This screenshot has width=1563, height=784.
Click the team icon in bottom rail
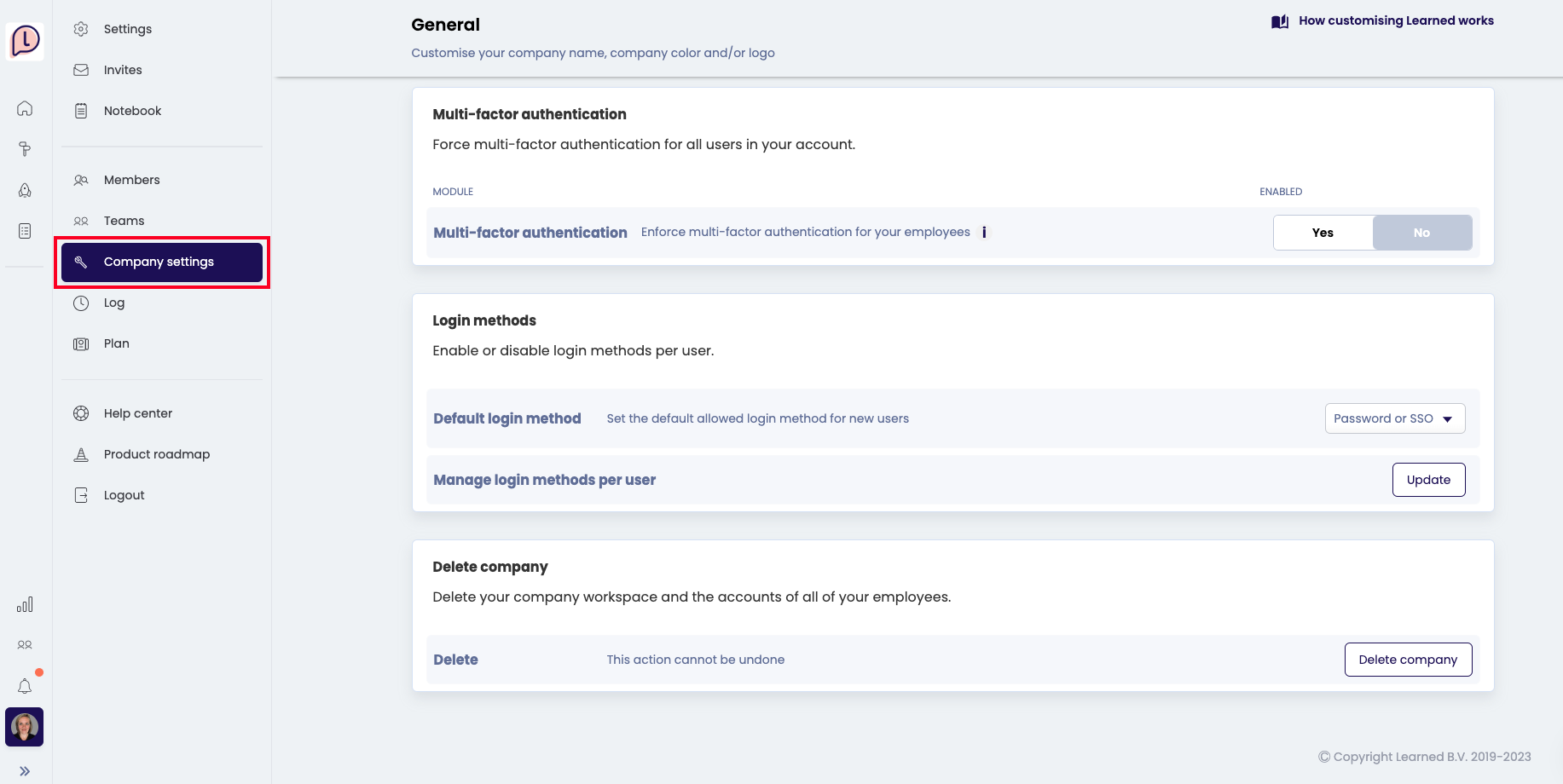pyautogui.click(x=25, y=645)
